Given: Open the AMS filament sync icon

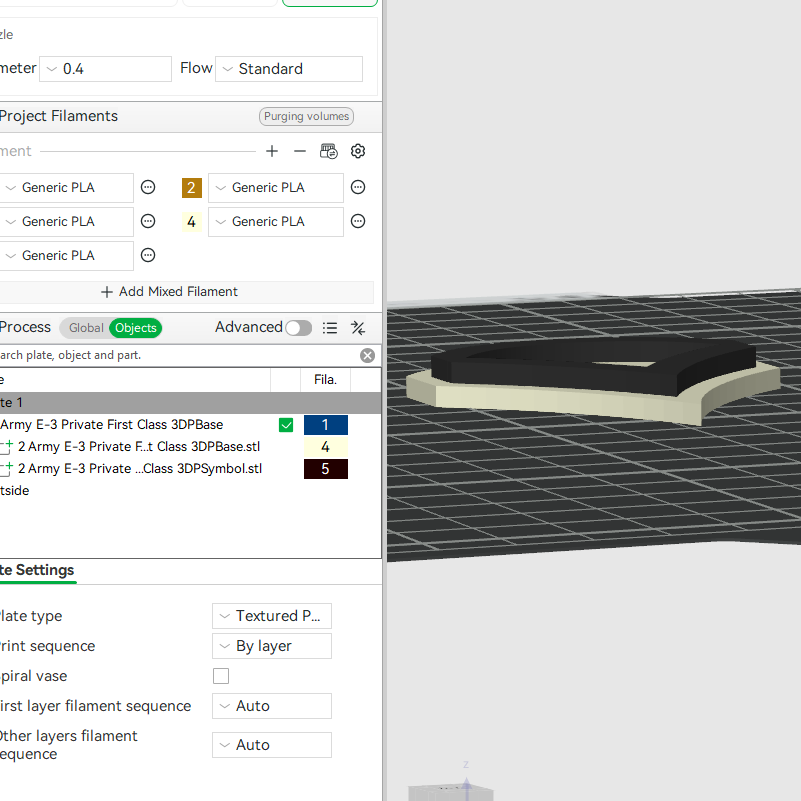Looking at the screenshot, I should pos(328,151).
